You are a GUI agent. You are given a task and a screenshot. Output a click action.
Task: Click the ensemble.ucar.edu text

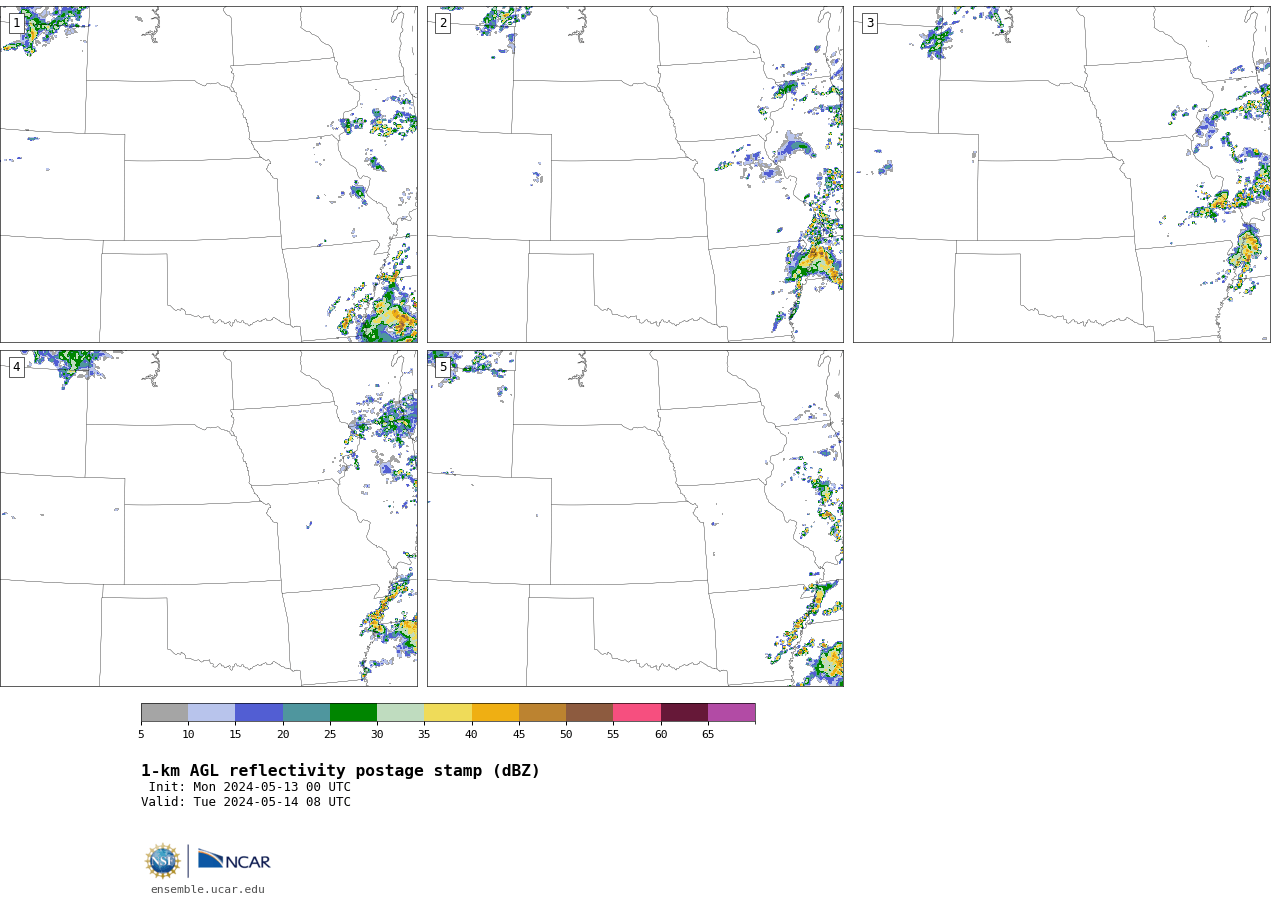pos(208,889)
